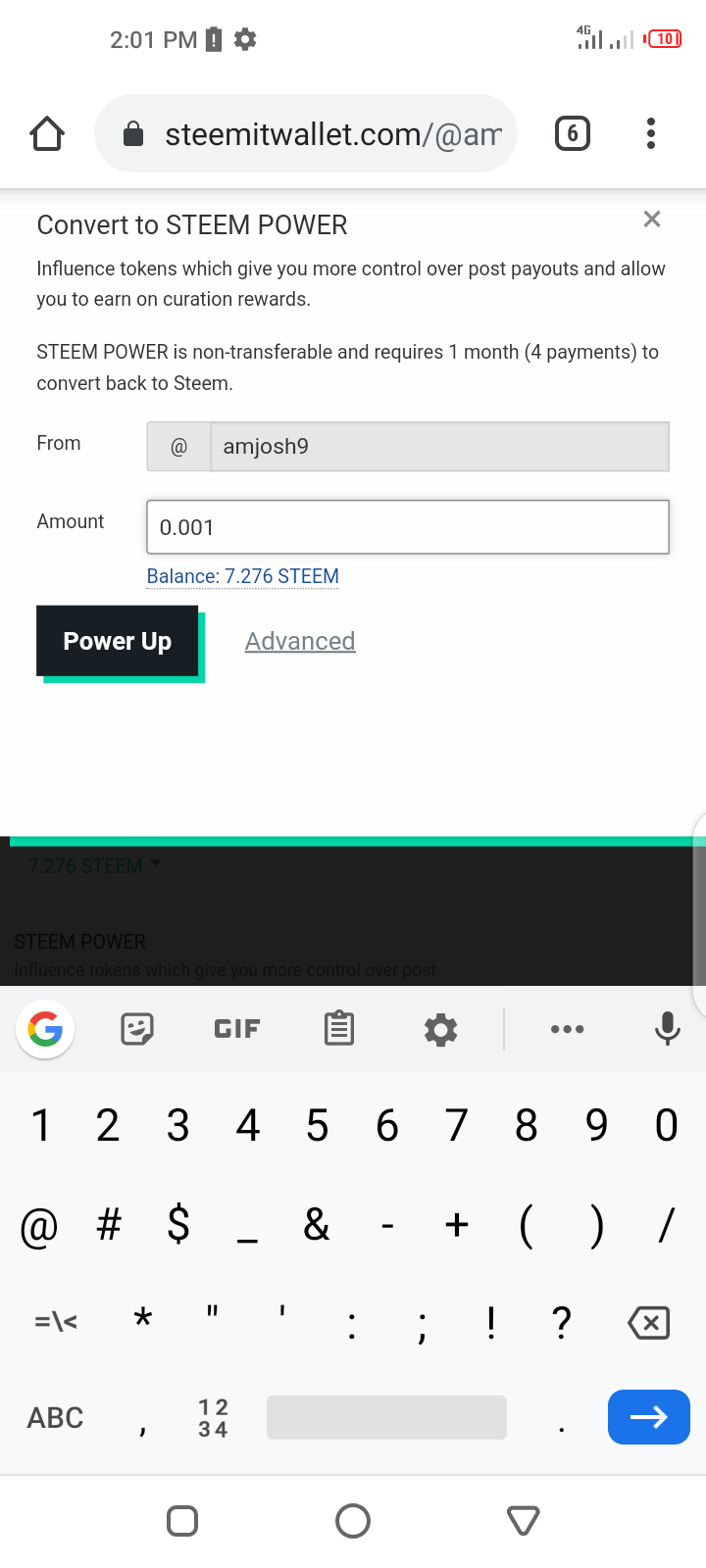
Task: Expand more keyboard options (three dots)
Action: (x=568, y=1029)
